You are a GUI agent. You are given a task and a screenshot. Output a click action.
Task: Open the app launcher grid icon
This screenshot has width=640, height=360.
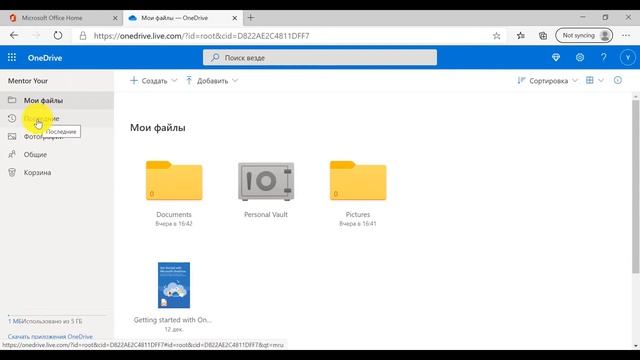click(x=12, y=58)
